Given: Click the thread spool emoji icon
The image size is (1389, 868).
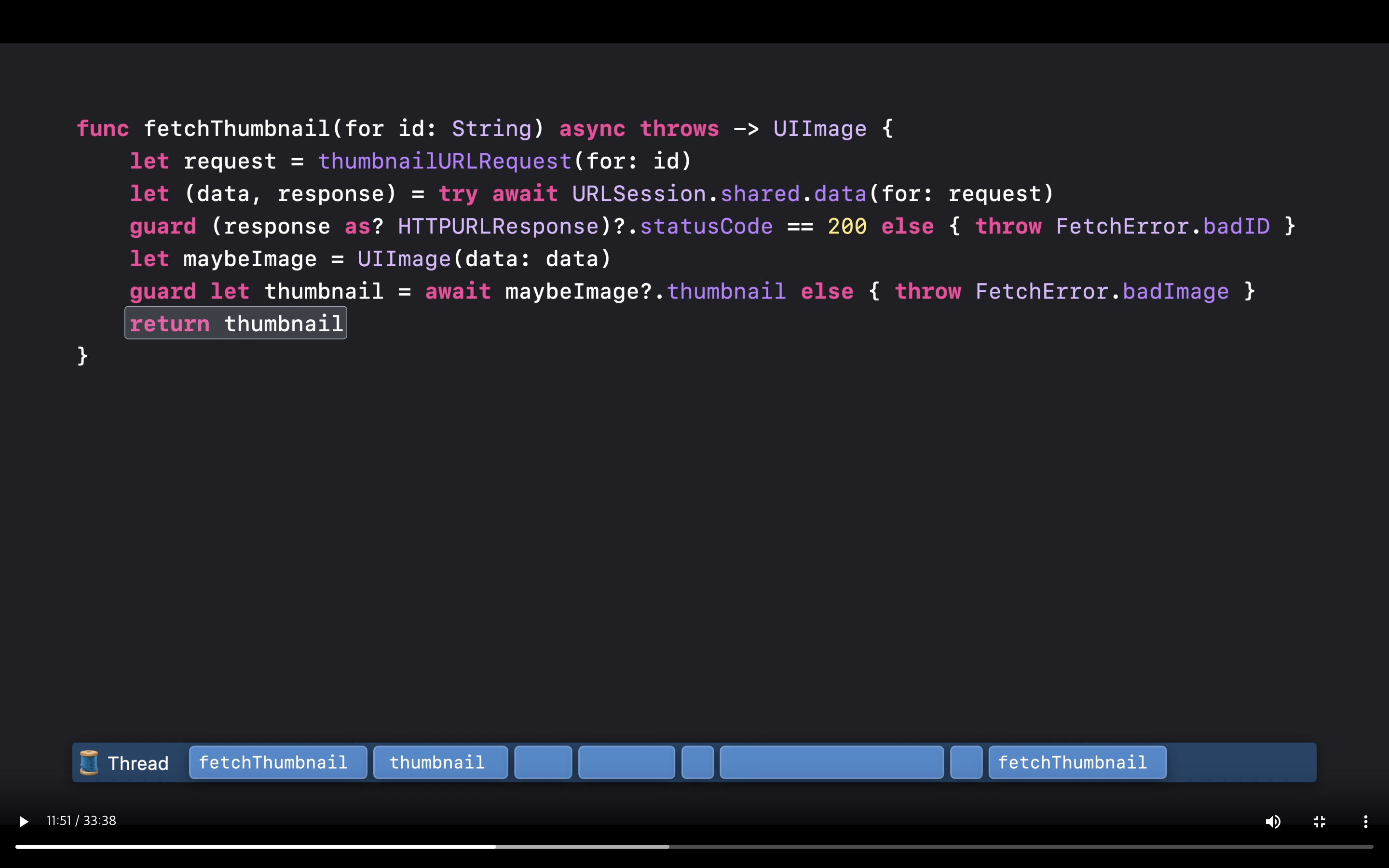Looking at the screenshot, I should point(89,762).
